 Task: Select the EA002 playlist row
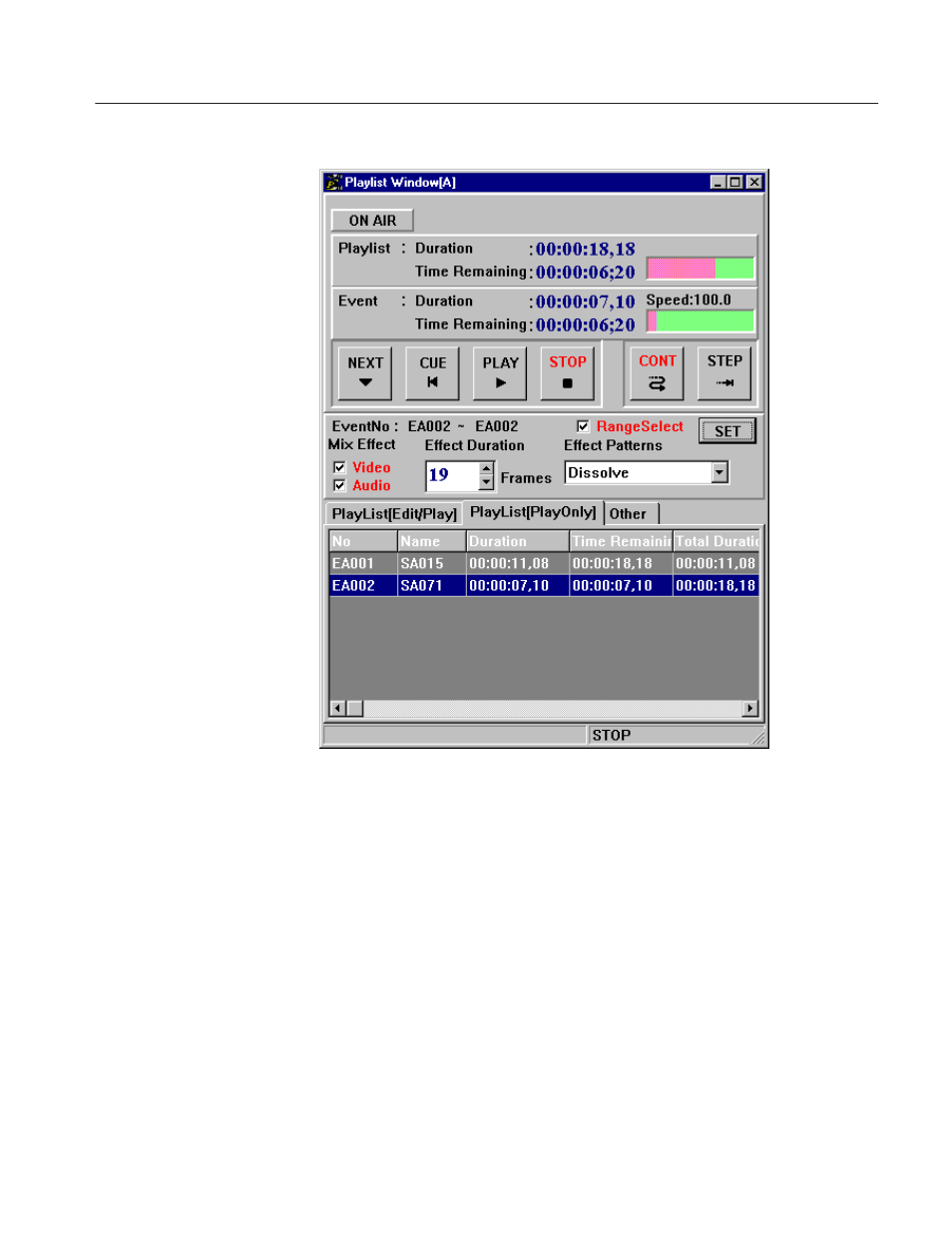pos(545,586)
